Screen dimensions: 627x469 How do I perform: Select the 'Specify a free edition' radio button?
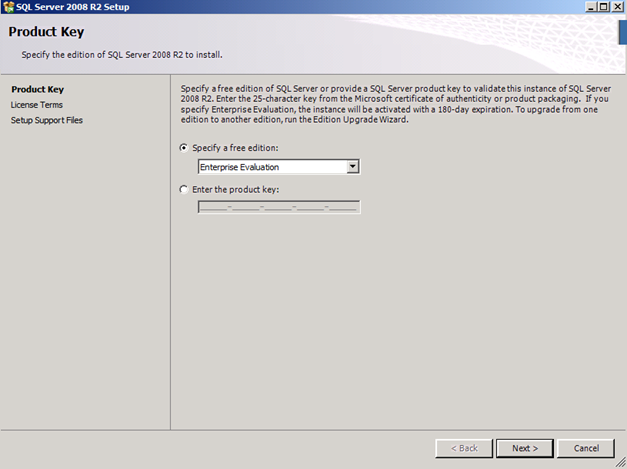(x=184, y=148)
